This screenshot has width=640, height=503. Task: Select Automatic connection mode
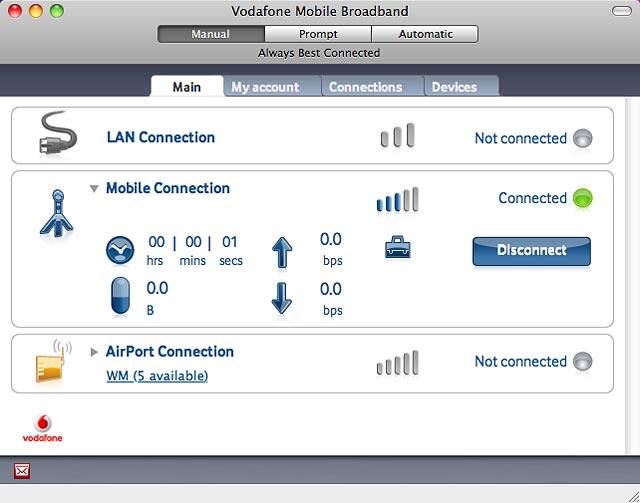click(425, 34)
